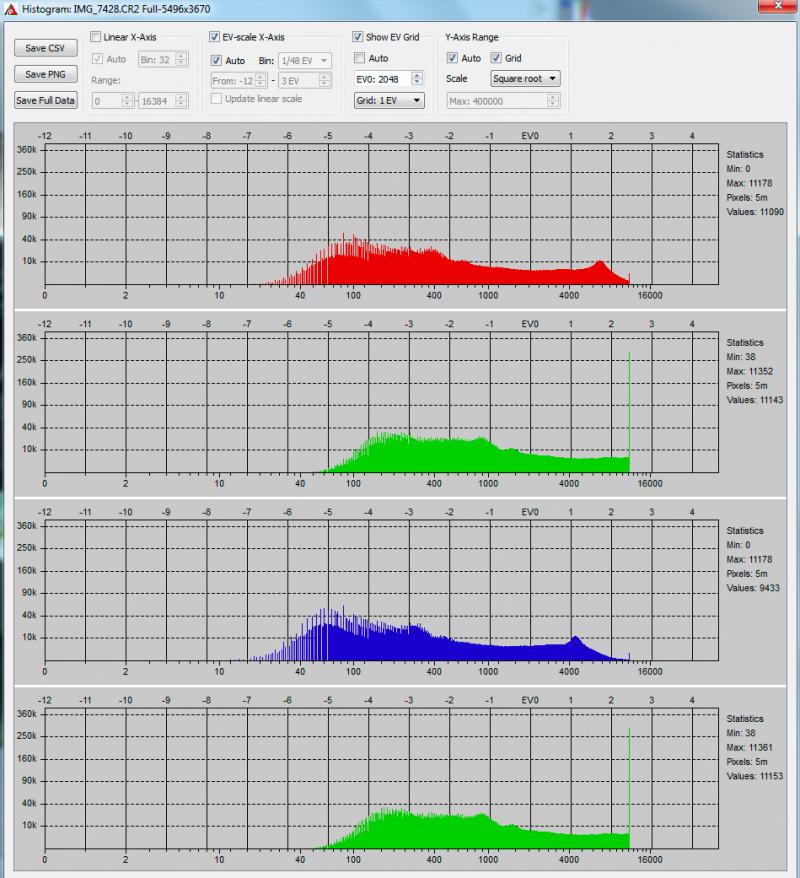Select the 'Values: 11153' statistic
The height and width of the screenshot is (878, 800).
755,776
